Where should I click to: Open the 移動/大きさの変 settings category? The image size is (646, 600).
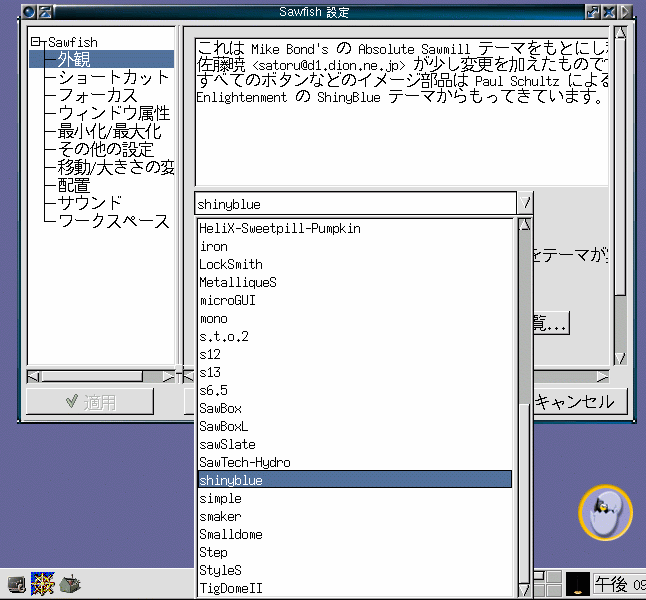(116, 167)
